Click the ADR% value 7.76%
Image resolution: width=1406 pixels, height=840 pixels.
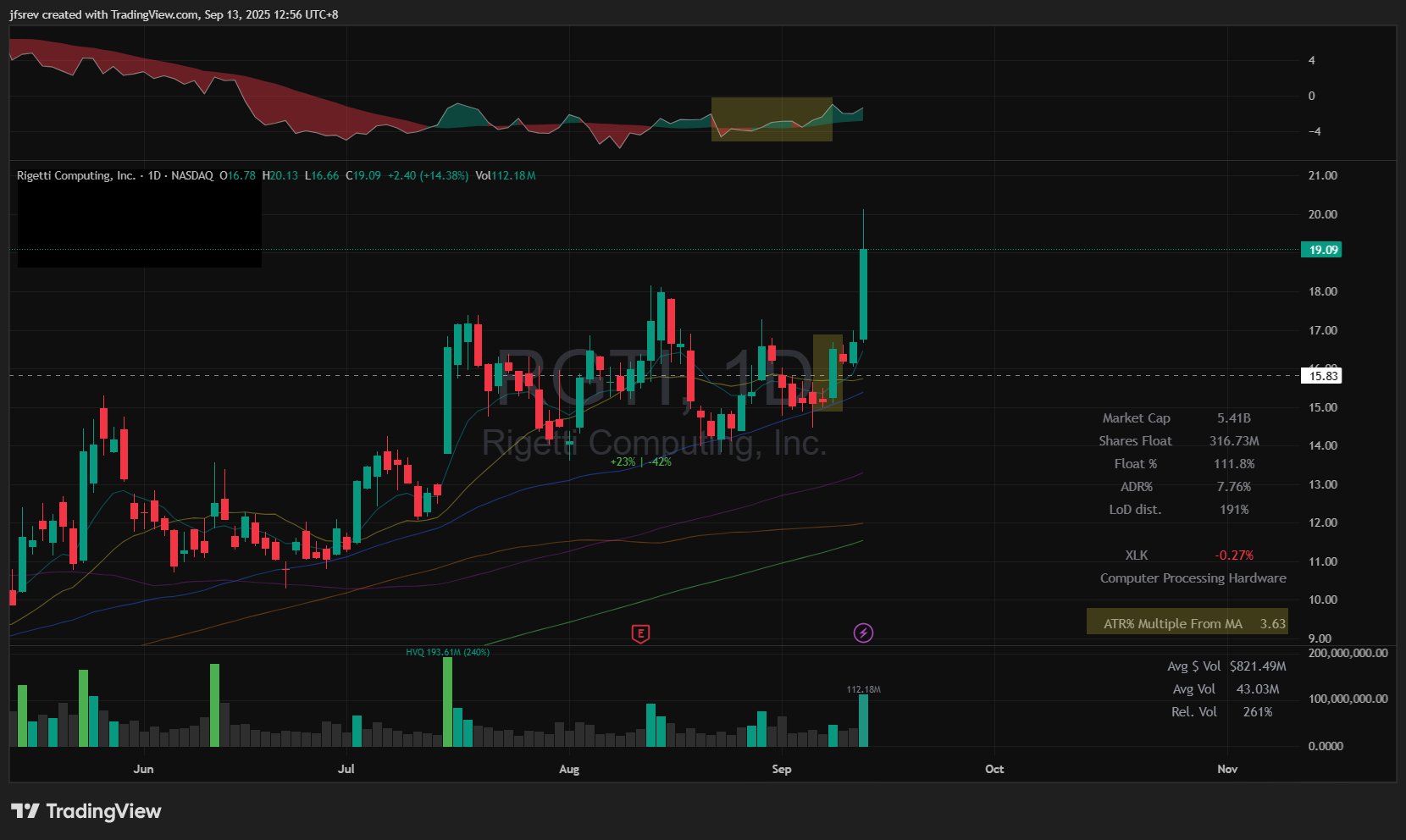point(1234,487)
